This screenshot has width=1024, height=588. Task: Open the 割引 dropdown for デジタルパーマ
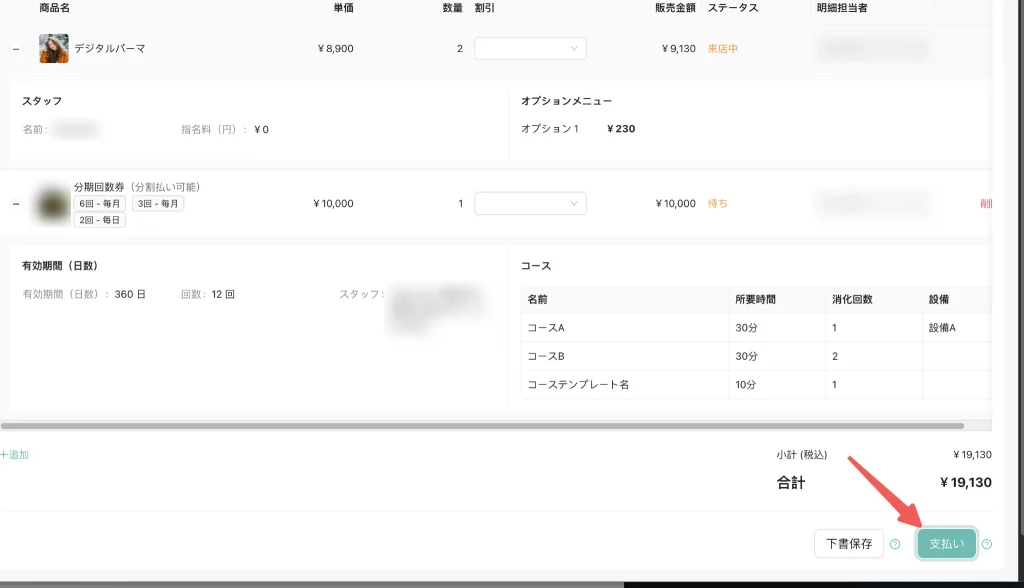coord(530,48)
